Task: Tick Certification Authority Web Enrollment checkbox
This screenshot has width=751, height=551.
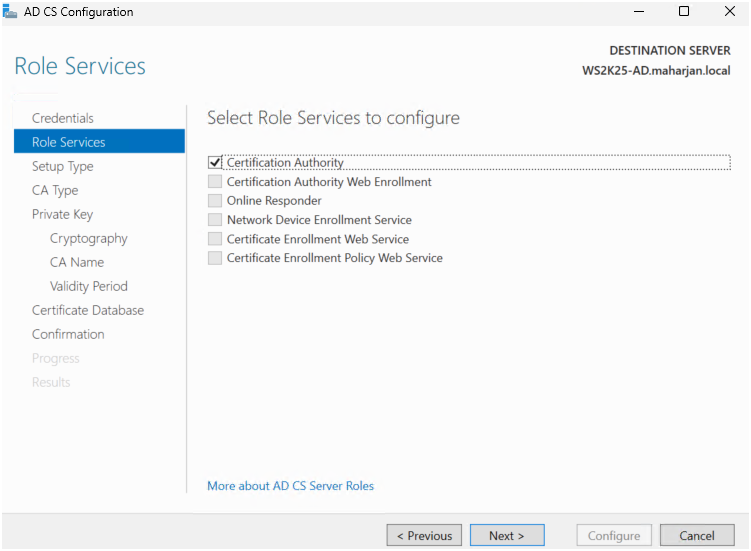Action: click(x=214, y=182)
